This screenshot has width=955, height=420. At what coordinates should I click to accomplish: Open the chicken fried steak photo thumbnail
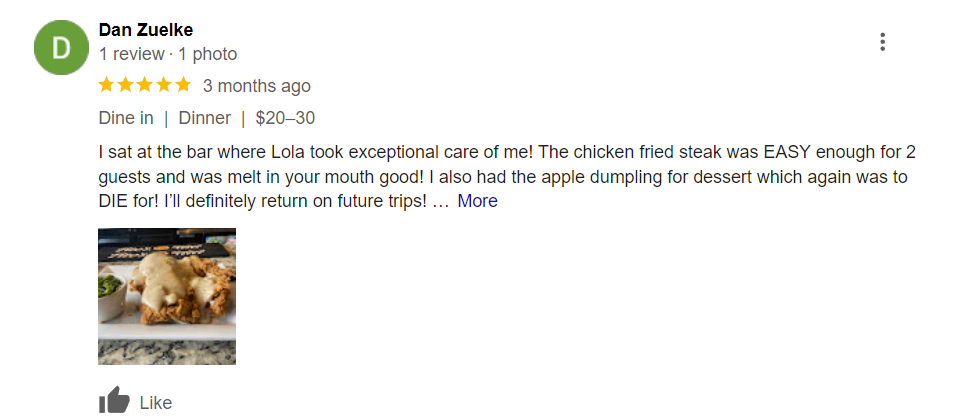[167, 296]
